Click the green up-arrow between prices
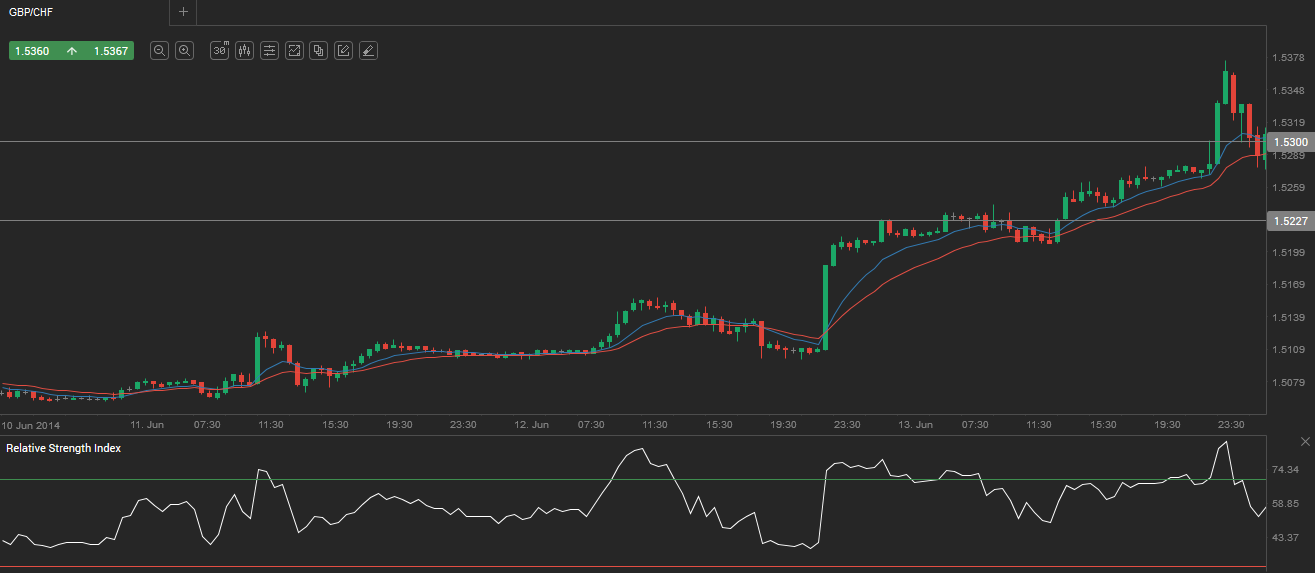1315x573 pixels. (72, 50)
